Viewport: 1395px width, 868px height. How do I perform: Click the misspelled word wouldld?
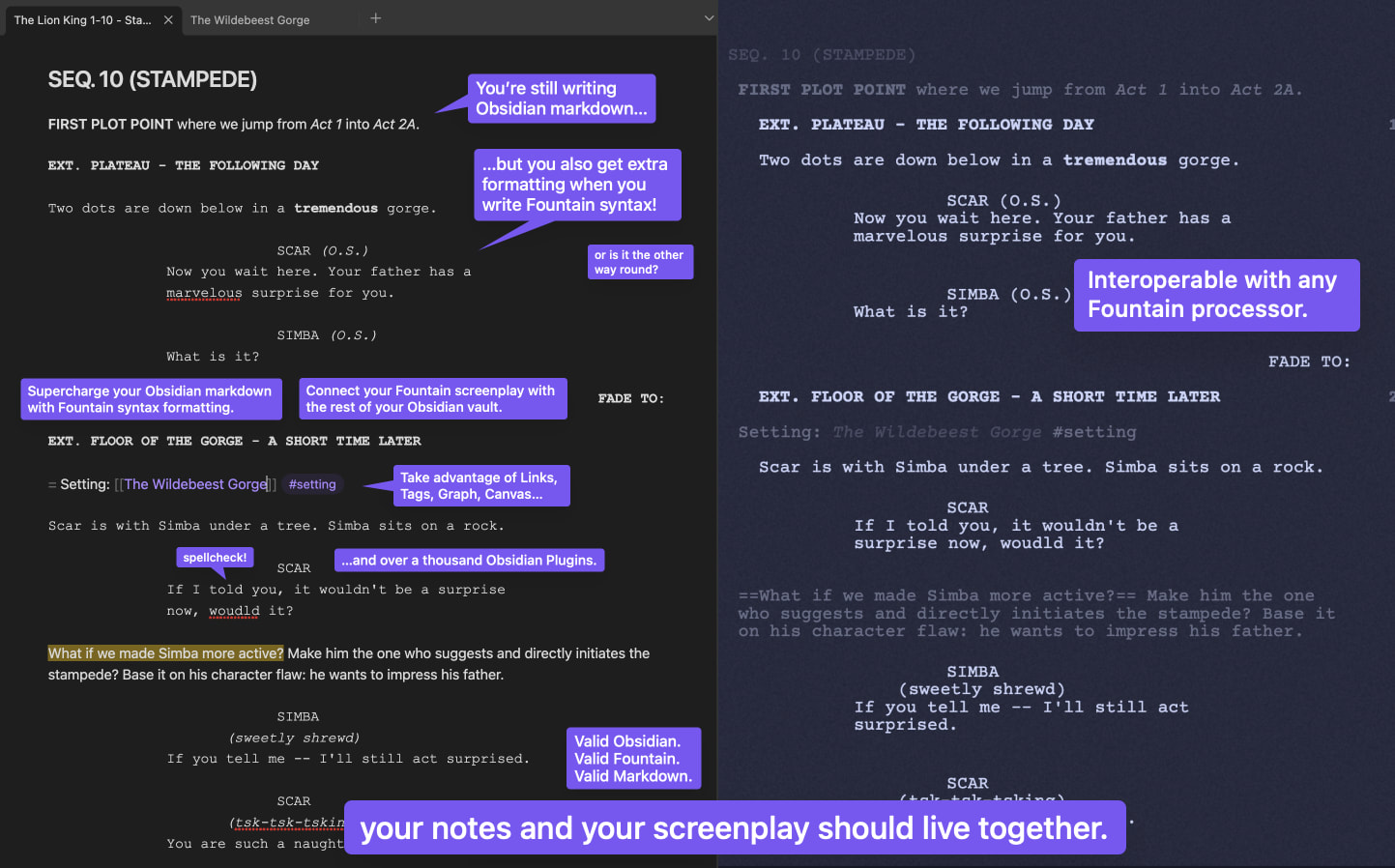pos(234,610)
